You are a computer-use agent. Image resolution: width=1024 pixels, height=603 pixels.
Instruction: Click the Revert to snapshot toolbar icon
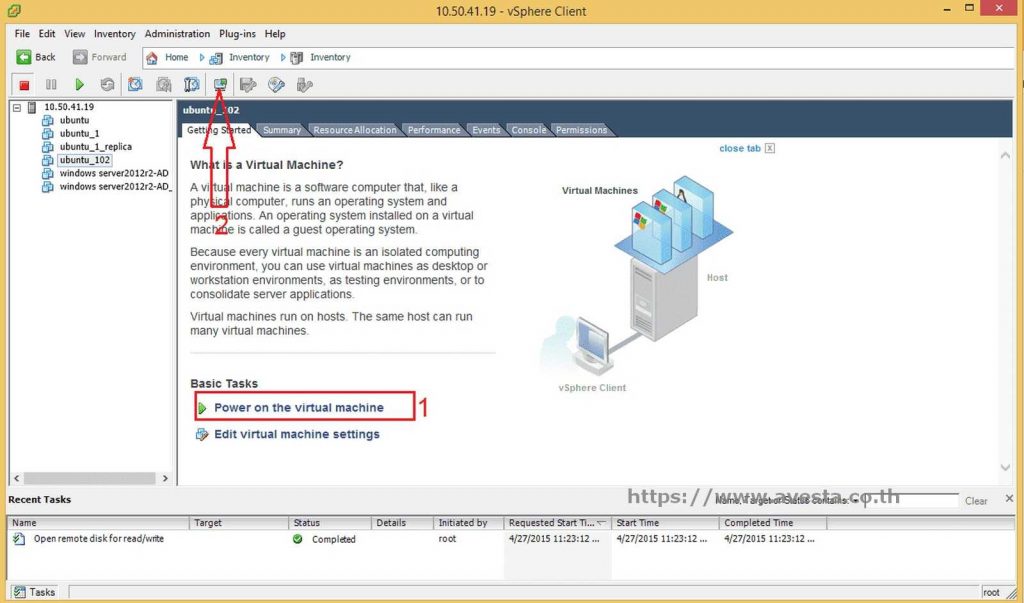[163, 84]
